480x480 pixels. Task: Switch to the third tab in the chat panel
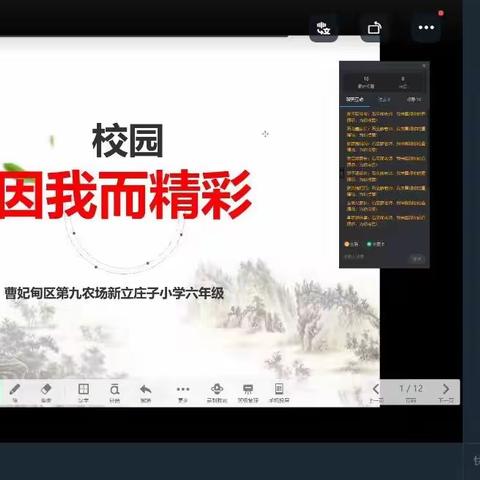414,99
